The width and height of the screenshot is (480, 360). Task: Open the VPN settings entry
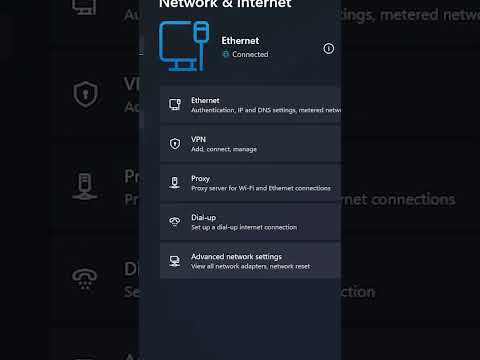(250, 144)
